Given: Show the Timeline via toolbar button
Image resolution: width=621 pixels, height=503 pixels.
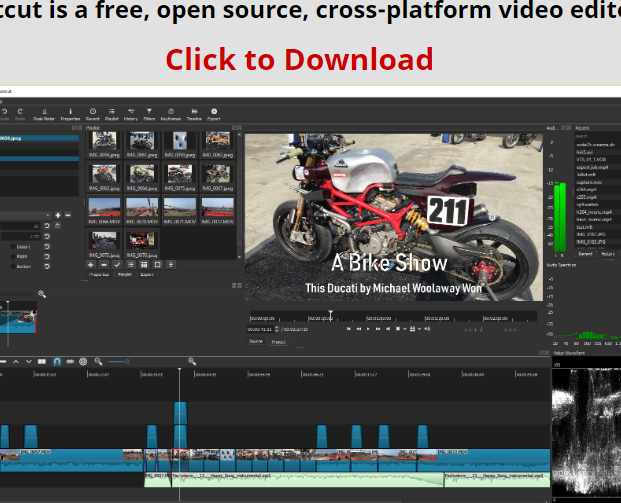Looking at the screenshot, I should coord(194,114).
